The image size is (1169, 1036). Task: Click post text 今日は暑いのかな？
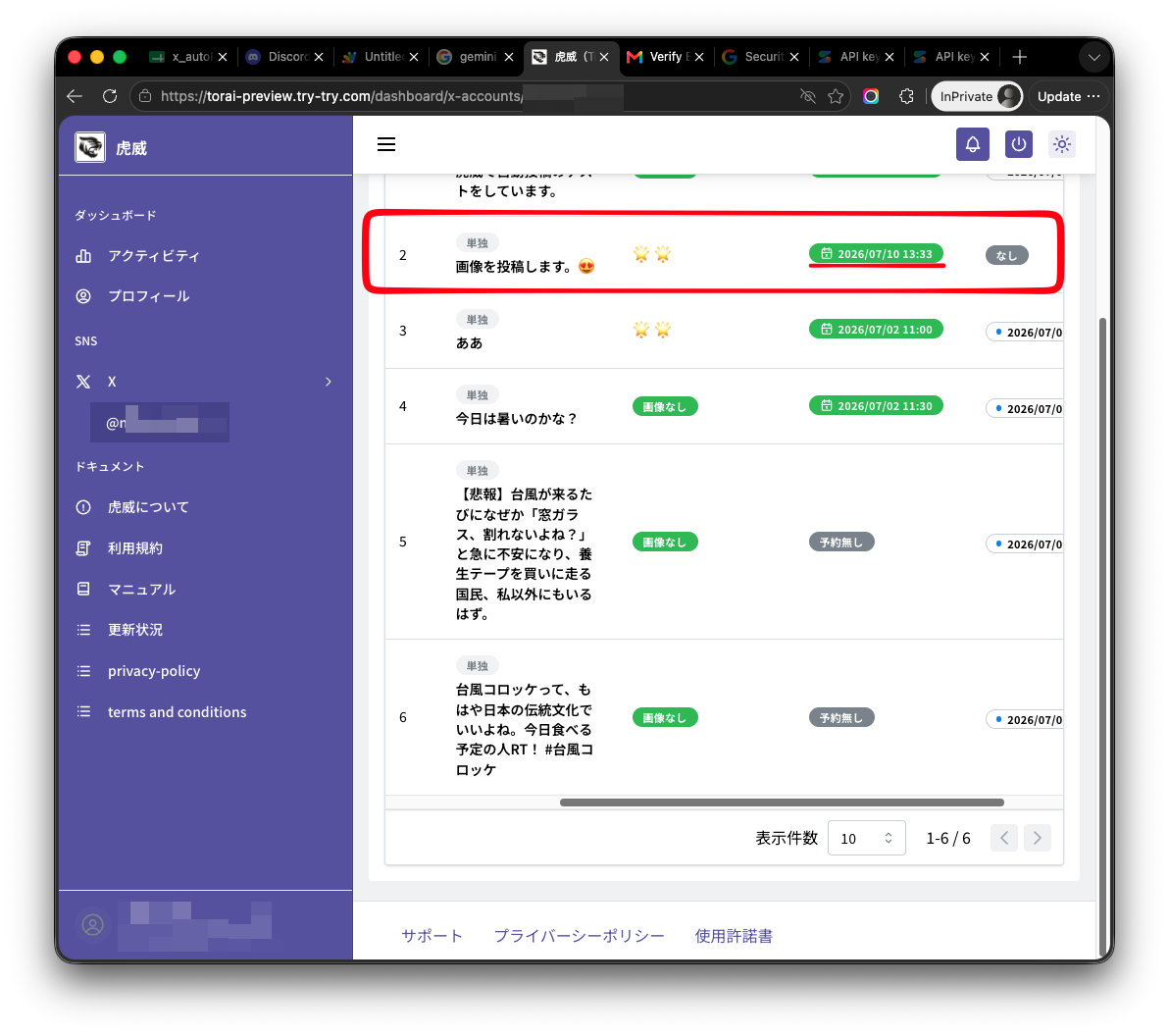click(x=517, y=419)
